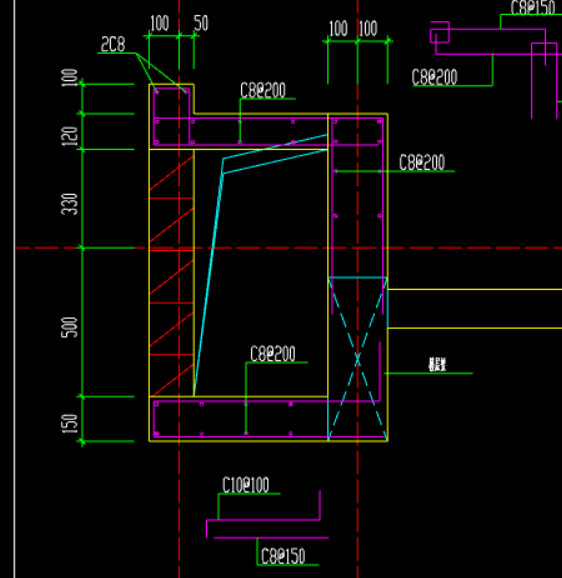
Task: Click the "C8@200" label pointing at the right wall
Action: pyautogui.click(x=422, y=163)
